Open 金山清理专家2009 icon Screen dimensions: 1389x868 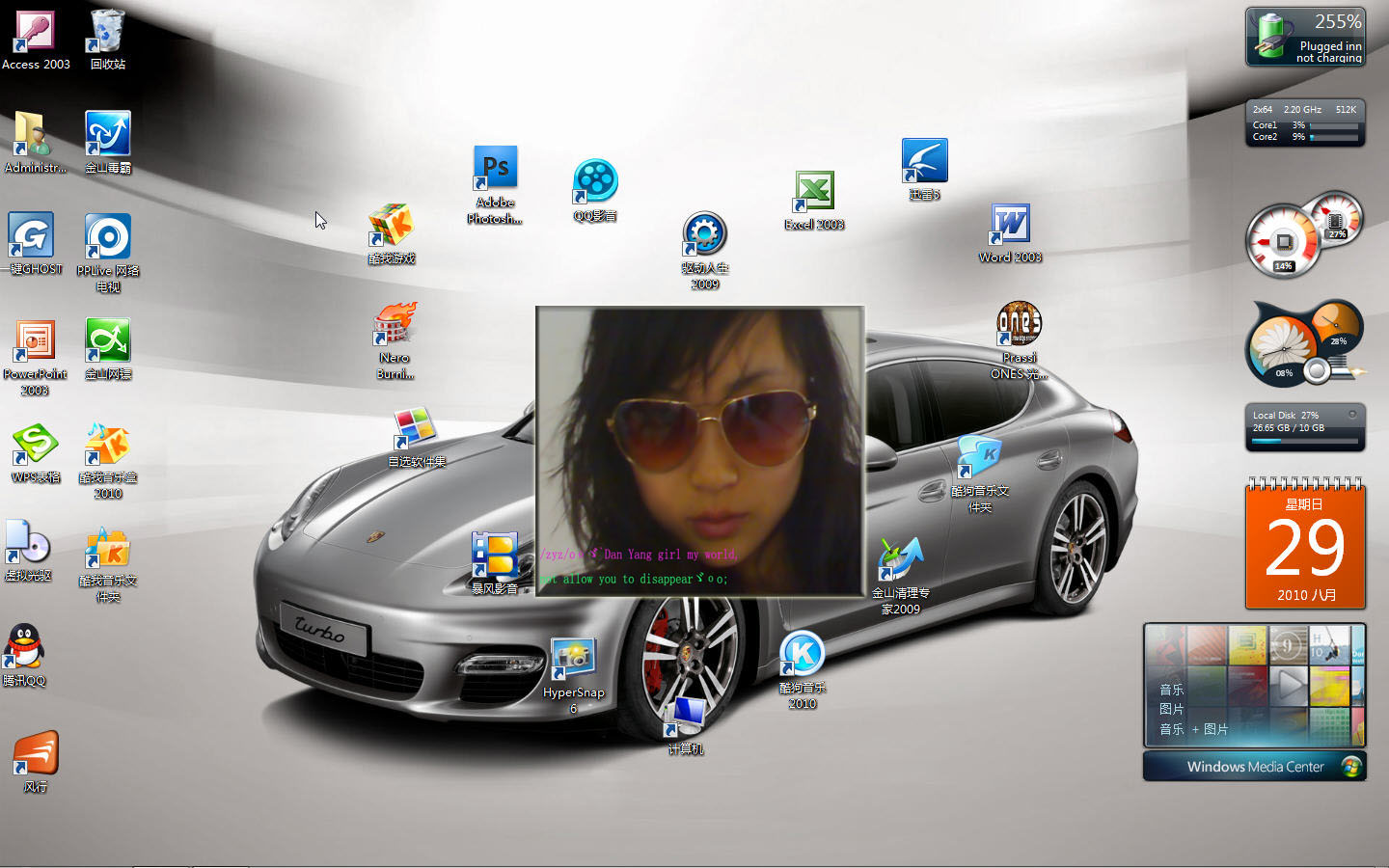[x=900, y=576]
